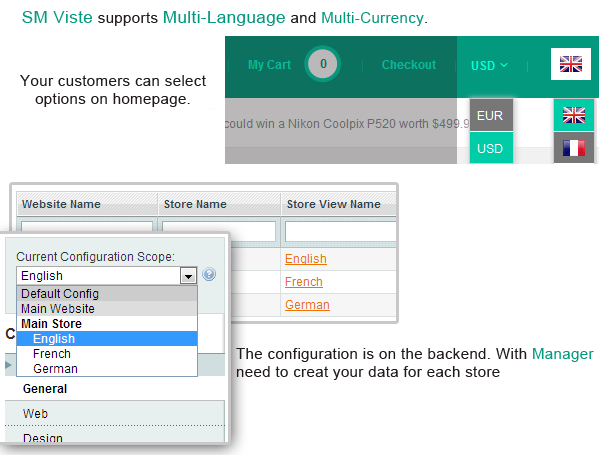The width and height of the screenshot is (599, 455).
Task: Select USD currency option in list
Action: click(491, 148)
